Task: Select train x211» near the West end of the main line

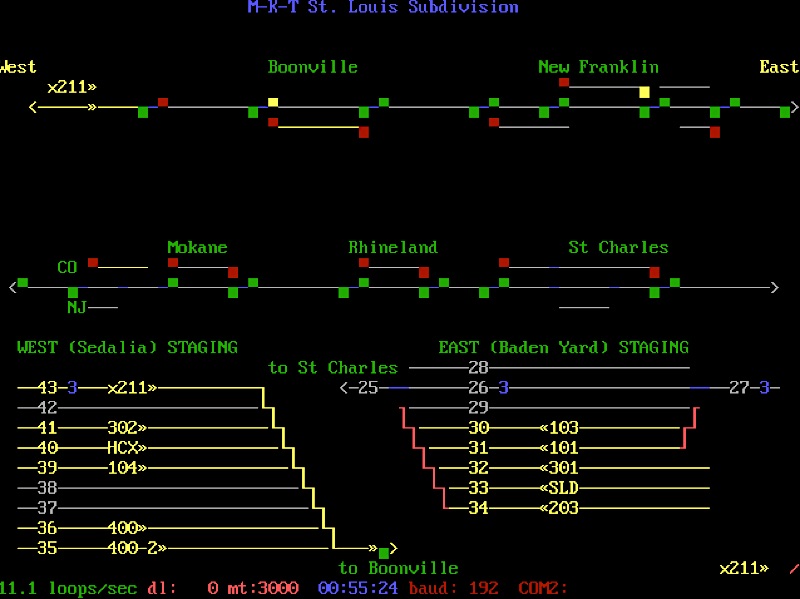Action: [x=72, y=87]
